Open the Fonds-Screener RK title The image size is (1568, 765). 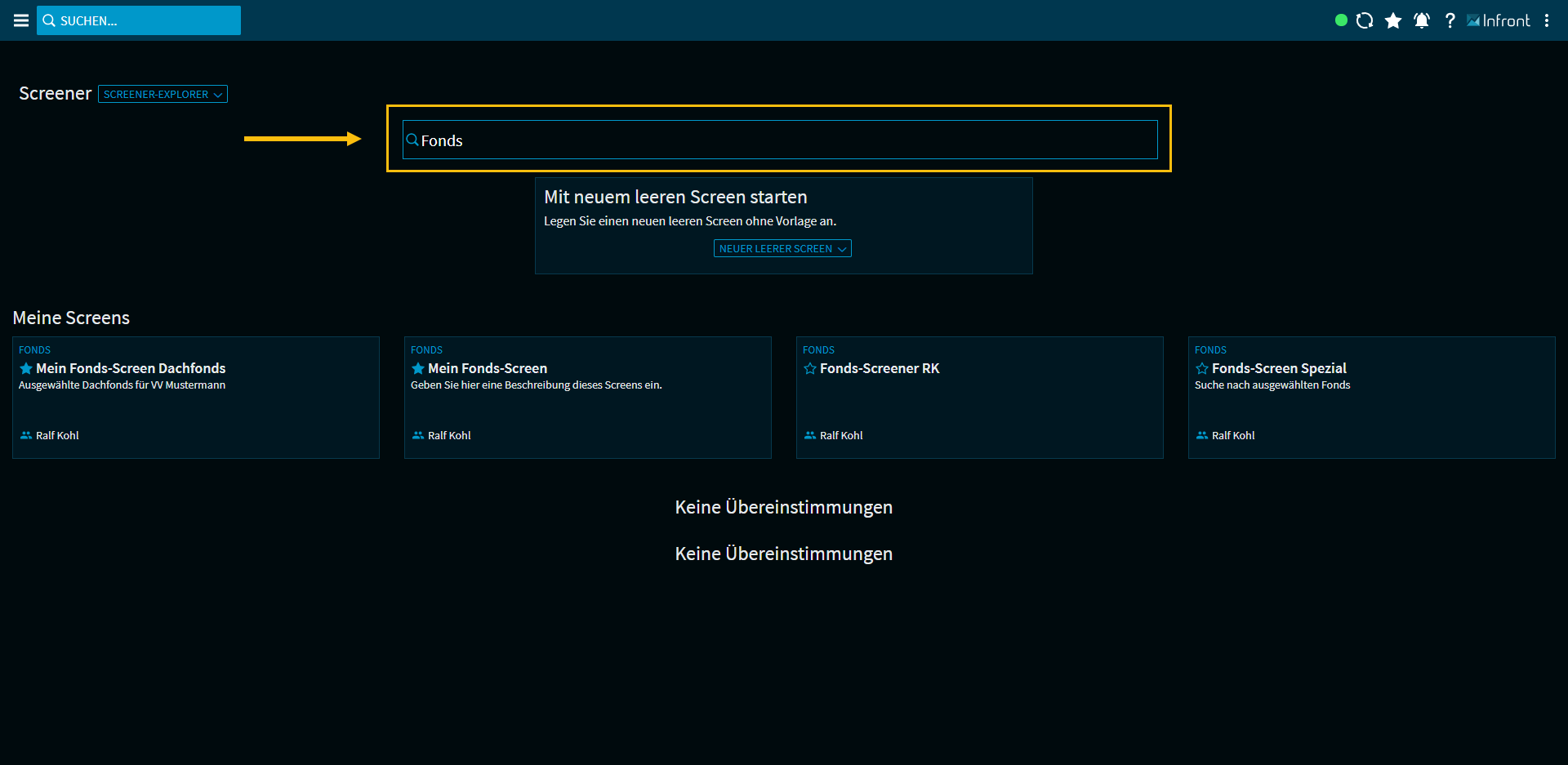coord(880,368)
